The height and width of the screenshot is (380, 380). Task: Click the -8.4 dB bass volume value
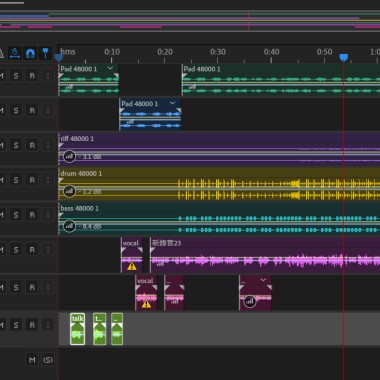tap(89, 227)
